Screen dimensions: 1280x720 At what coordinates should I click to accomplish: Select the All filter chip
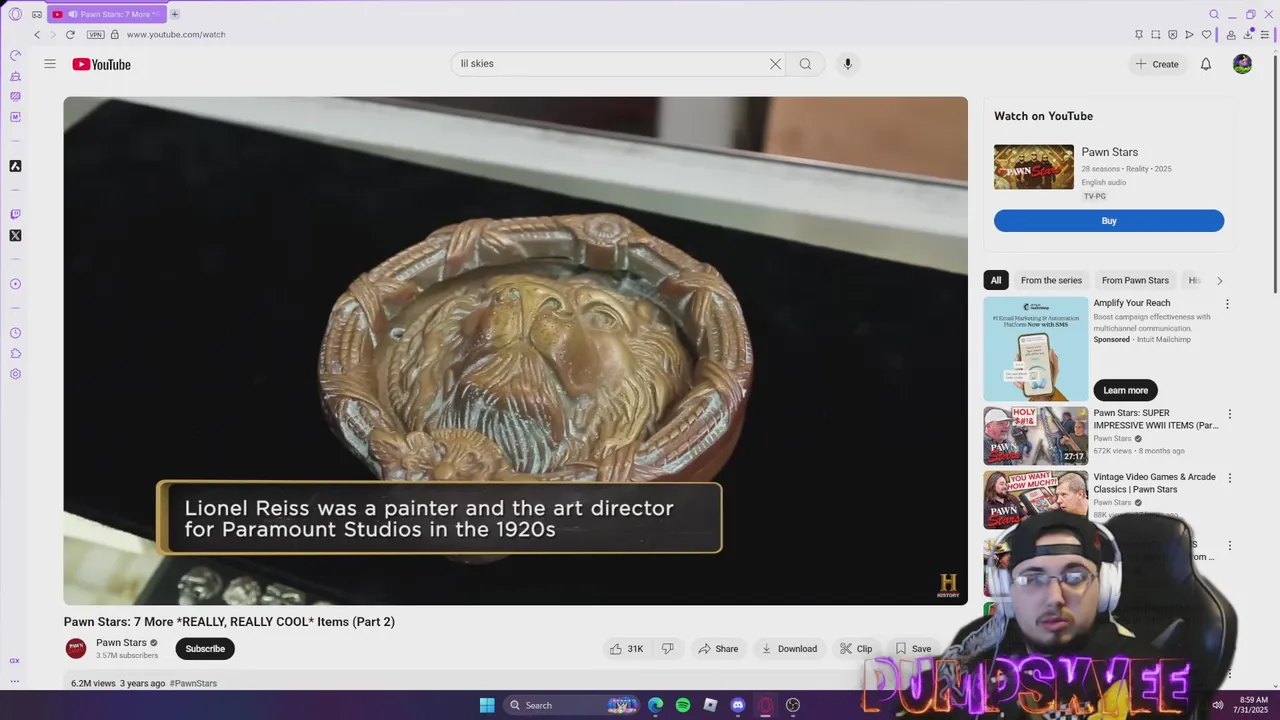(x=996, y=280)
